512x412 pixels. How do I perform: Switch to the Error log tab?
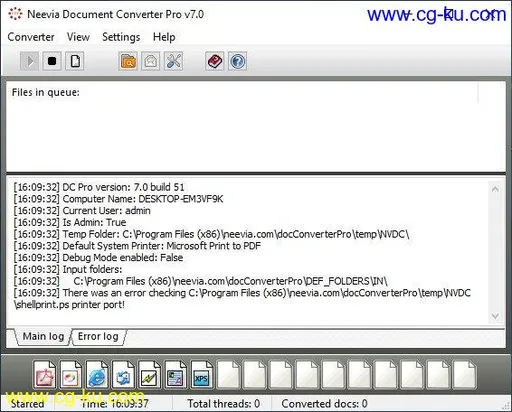click(x=98, y=337)
